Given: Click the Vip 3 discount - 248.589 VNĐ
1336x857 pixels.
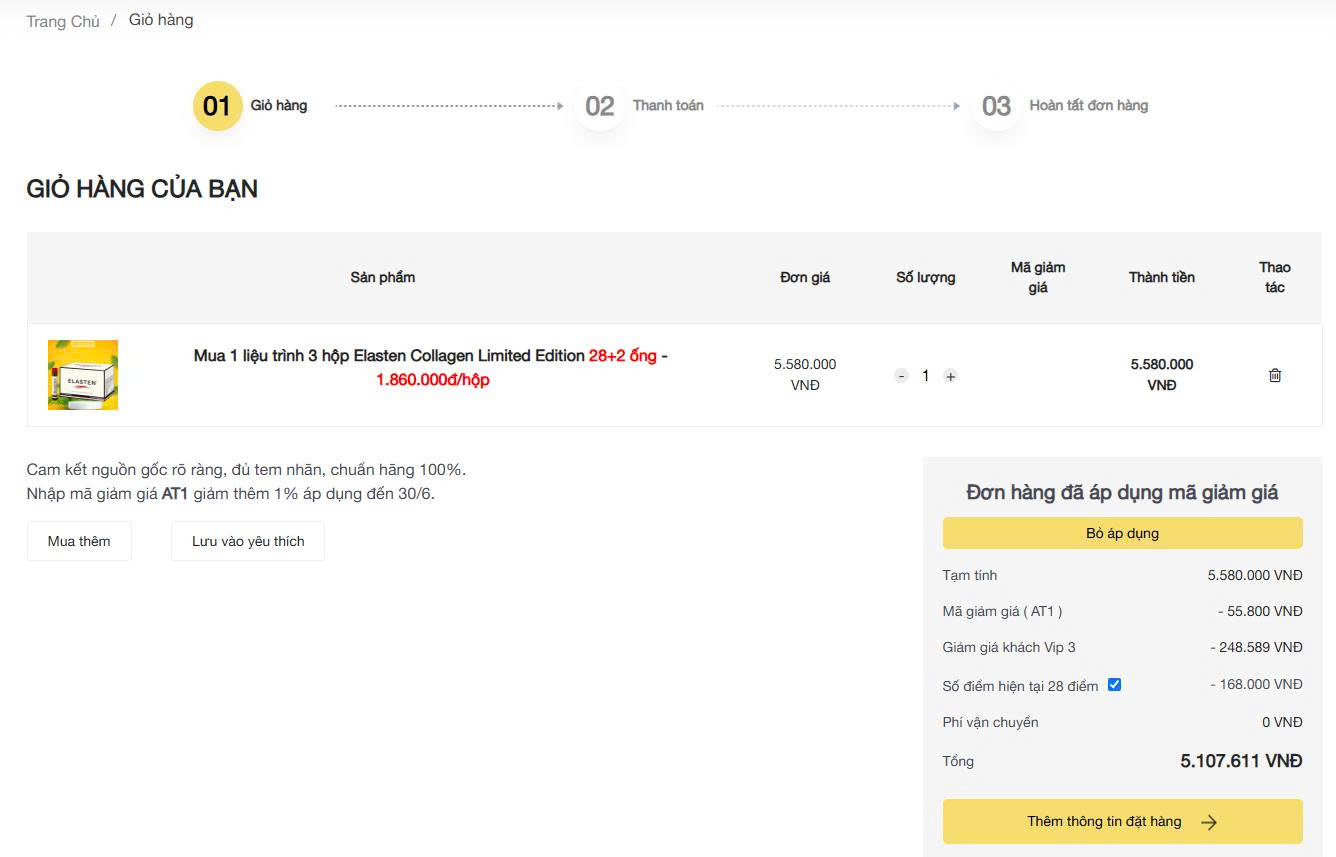Looking at the screenshot, I should point(1256,647).
